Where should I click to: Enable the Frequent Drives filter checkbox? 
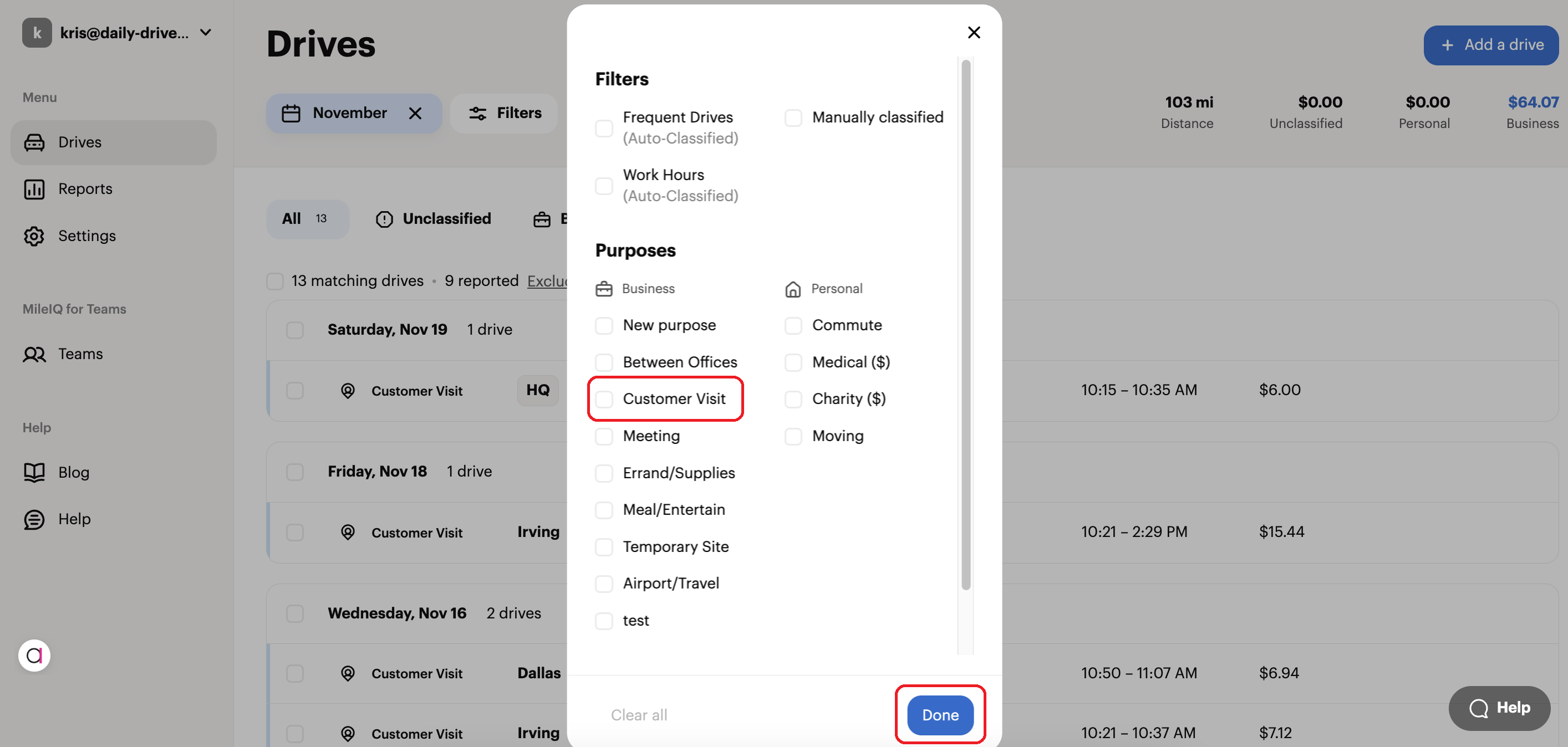604,128
